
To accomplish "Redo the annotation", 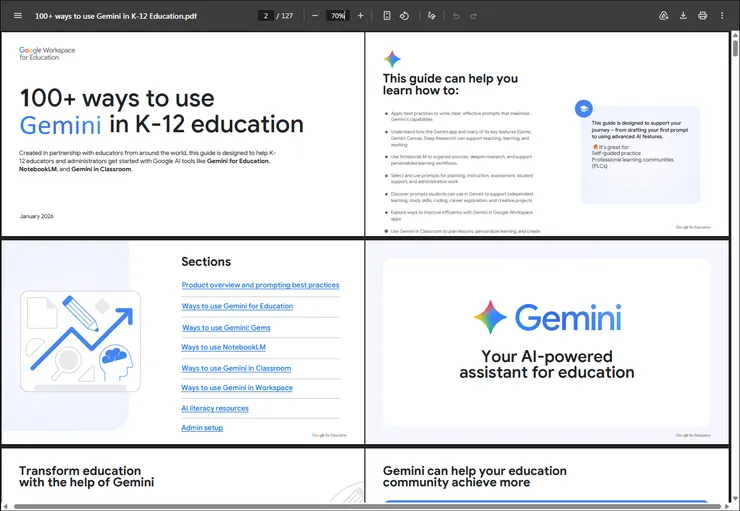I will point(473,16).
